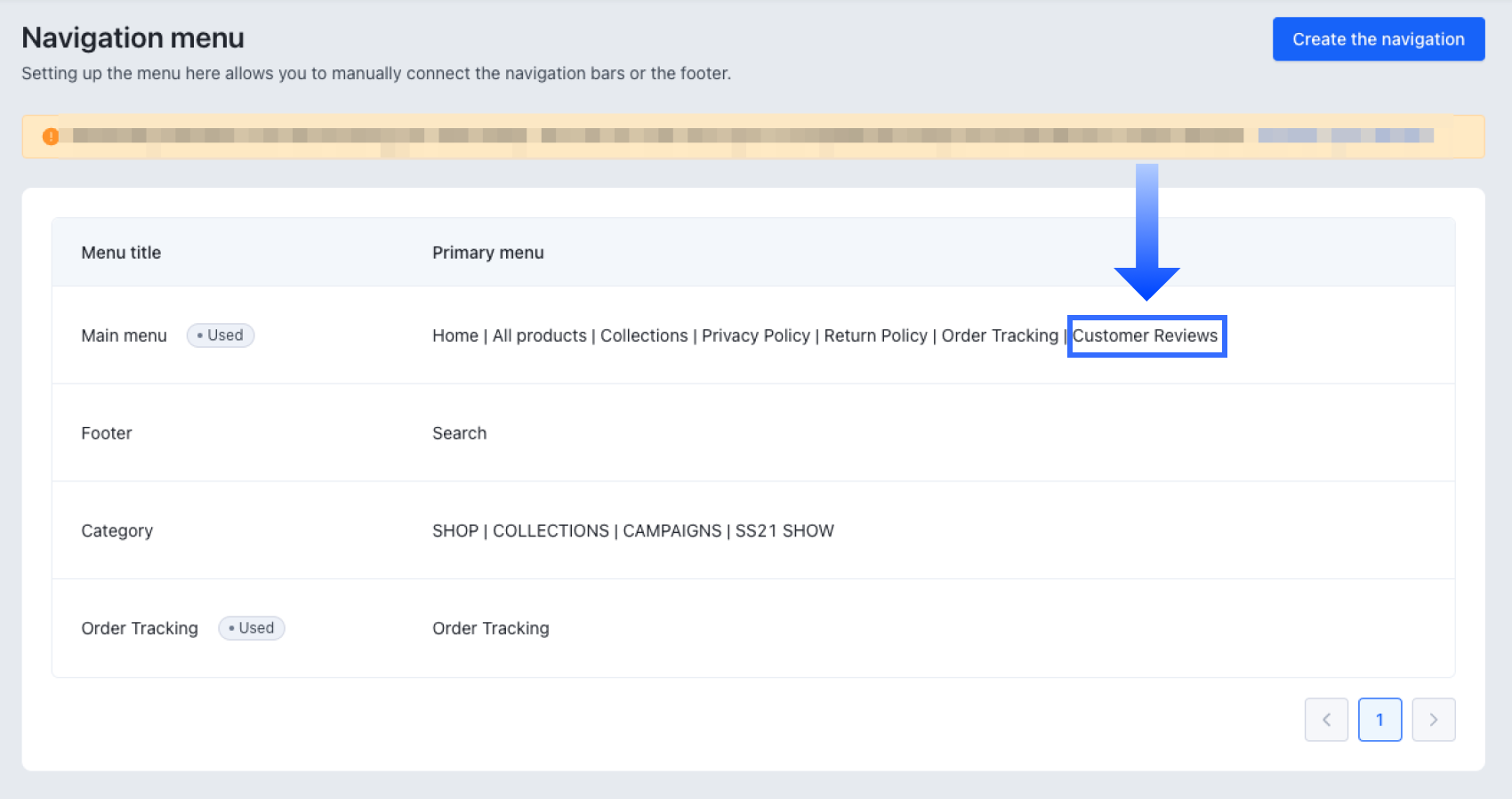Viewport: 1512px width, 799px height.
Task: Go to the previous page arrow
Action: (1326, 720)
